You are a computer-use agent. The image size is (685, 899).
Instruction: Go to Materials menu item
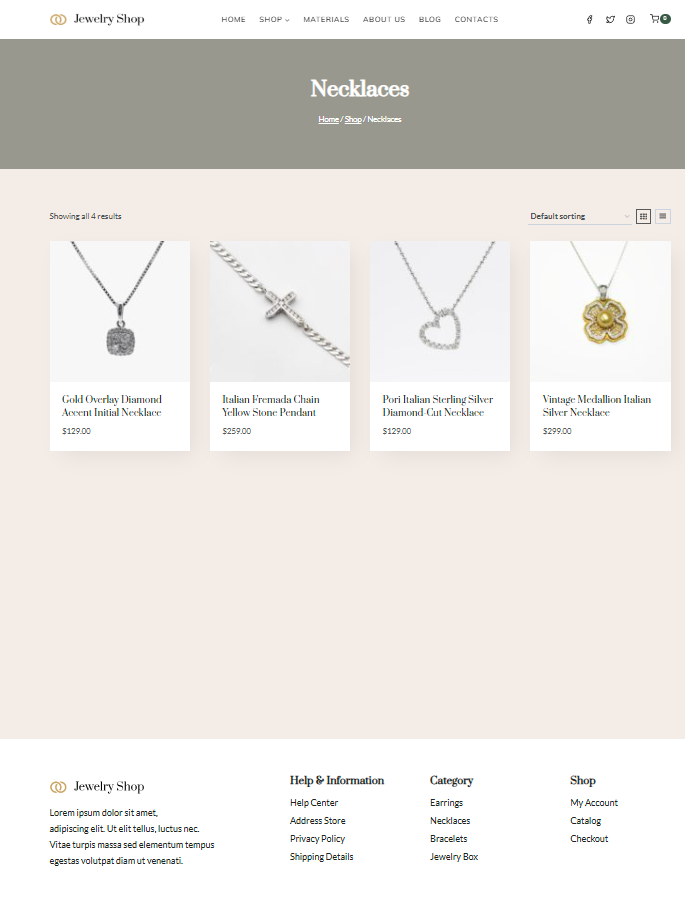pos(326,19)
